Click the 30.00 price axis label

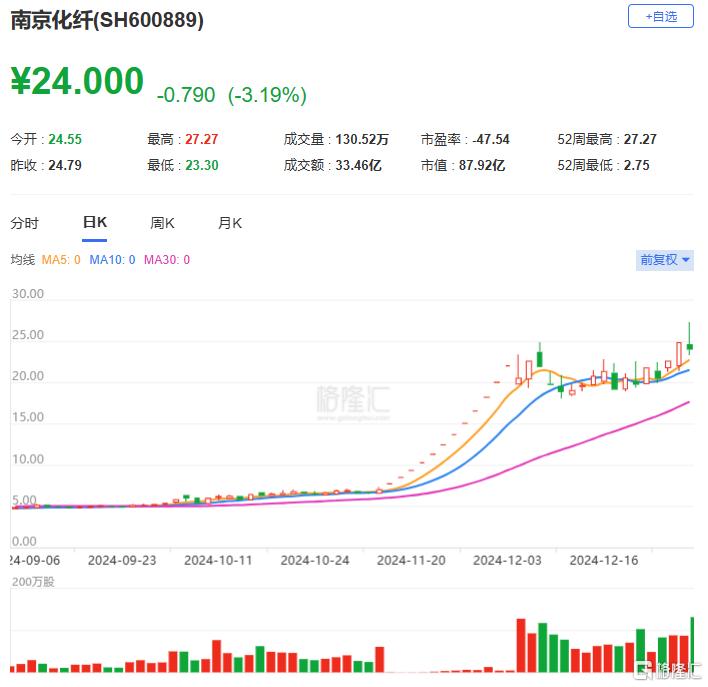point(28,294)
